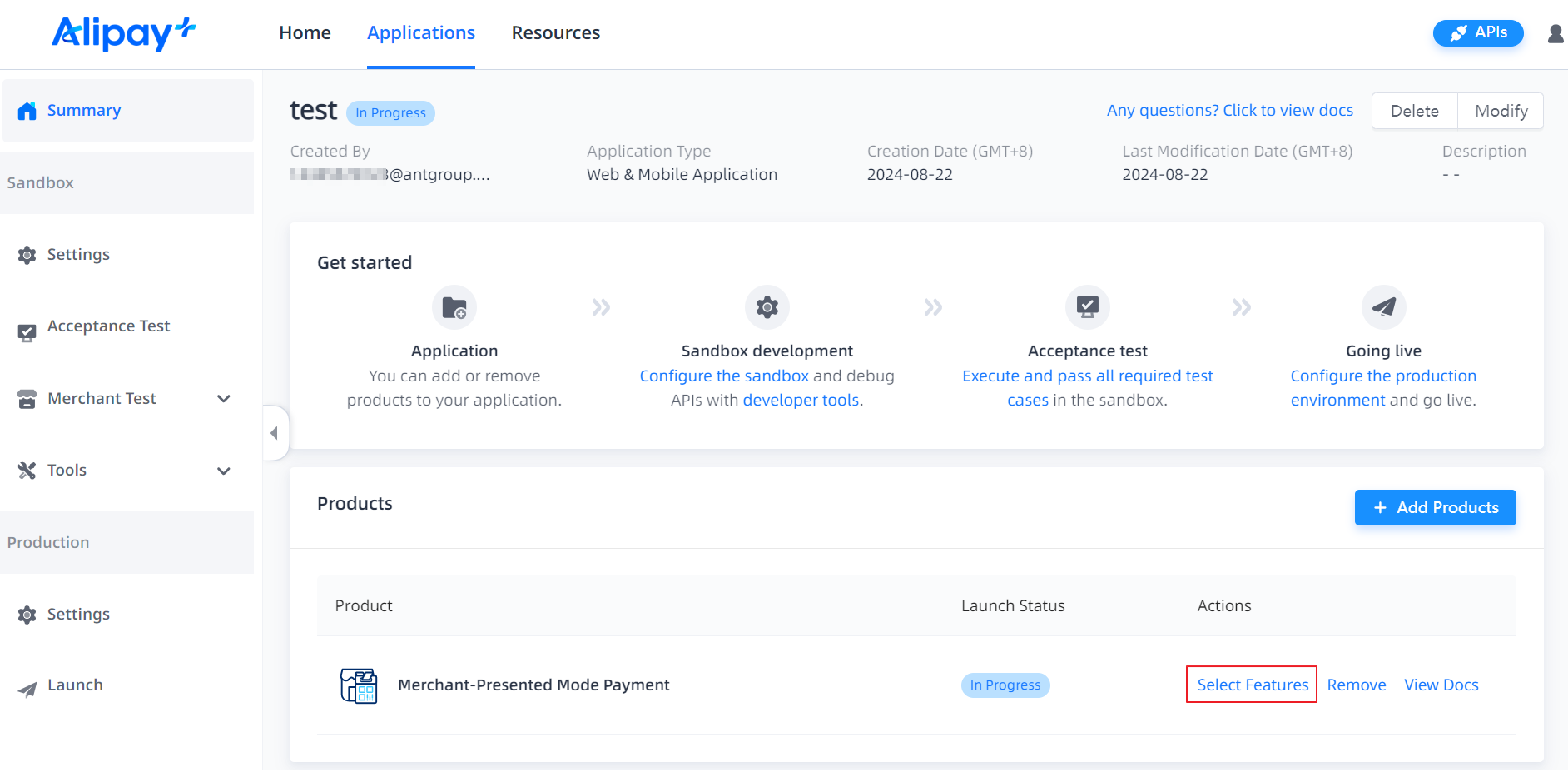Switch to the Resources tab

pyautogui.click(x=555, y=33)
